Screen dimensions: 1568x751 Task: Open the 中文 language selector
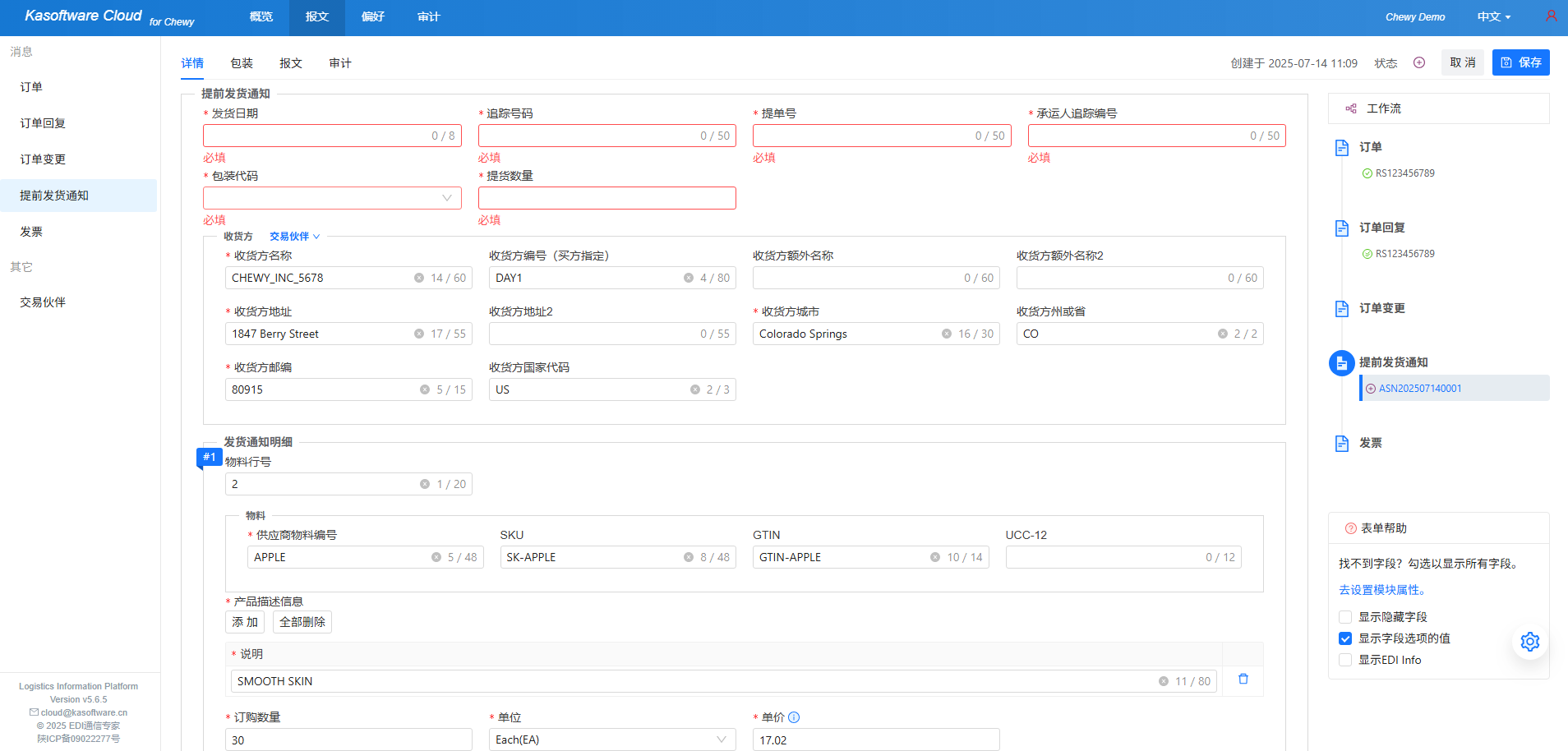click(1493, 16)
